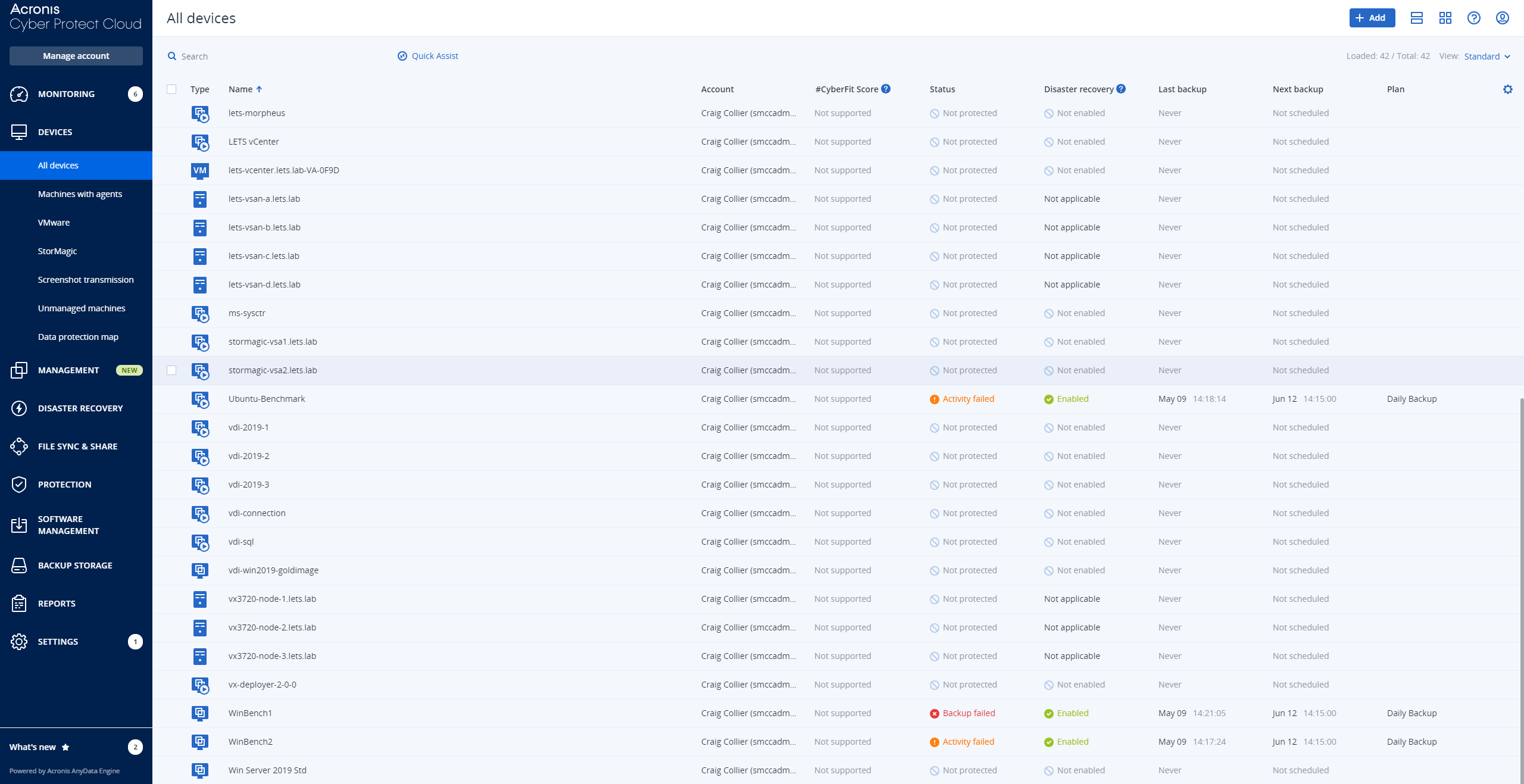The width and height of the screenshot is (1524, 784).
Task: Open the user account profile icon
Action: (x=1503, y=18)
